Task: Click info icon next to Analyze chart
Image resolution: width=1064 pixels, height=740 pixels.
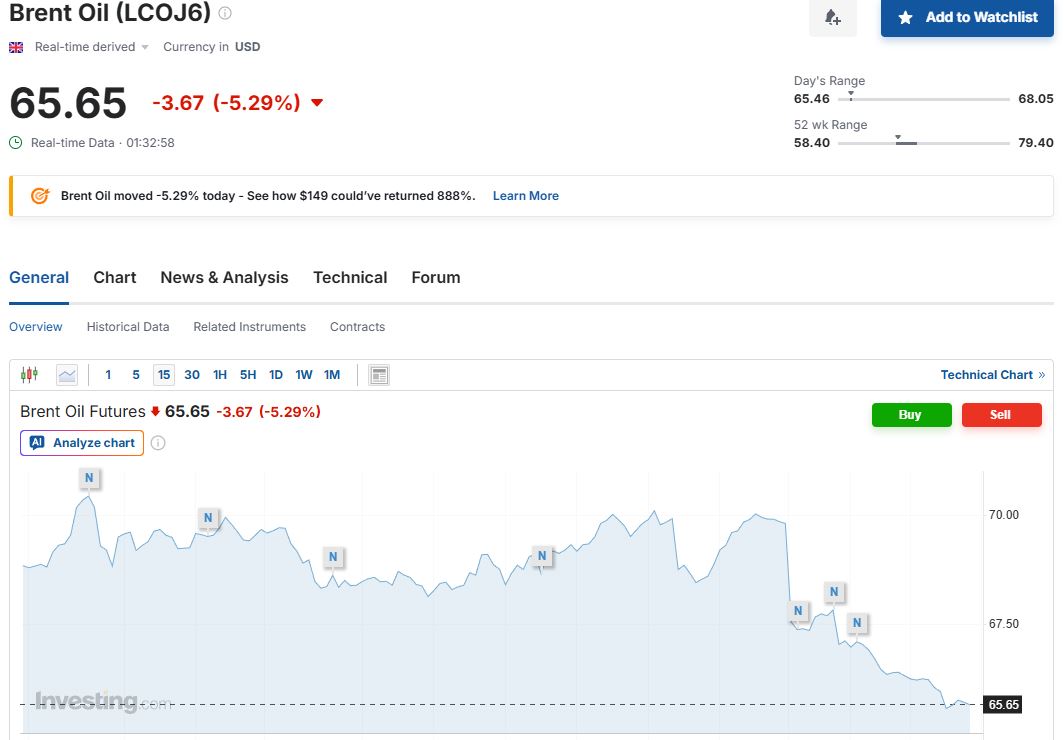Action: point(158,443)
